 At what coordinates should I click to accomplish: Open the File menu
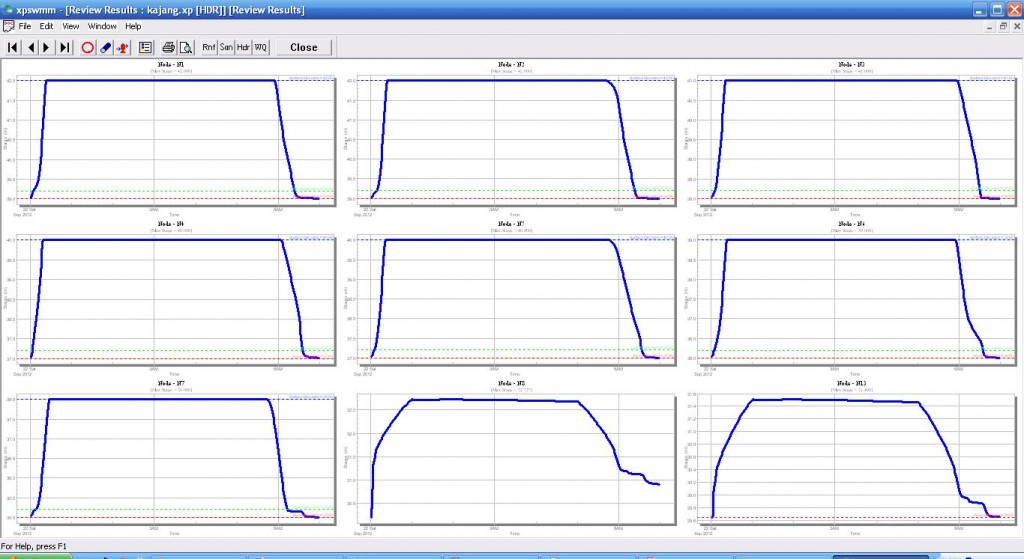(x=25, y=25)
